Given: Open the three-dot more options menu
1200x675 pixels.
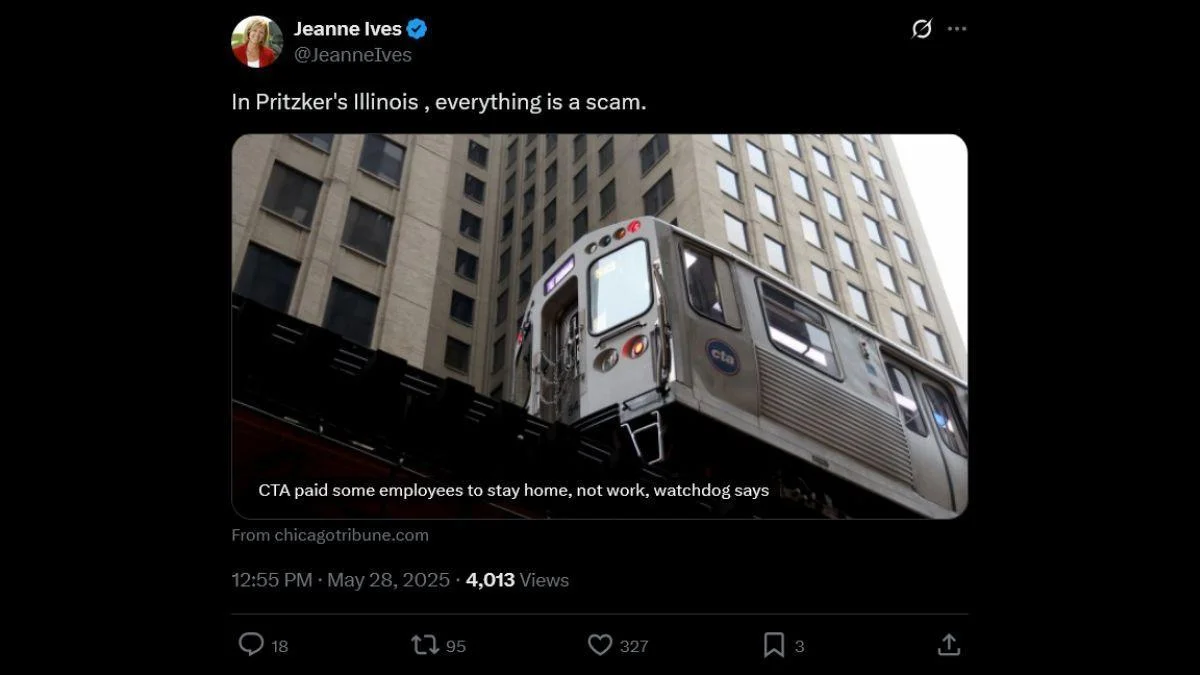Looking at the screenshot, I should [957, 29].
